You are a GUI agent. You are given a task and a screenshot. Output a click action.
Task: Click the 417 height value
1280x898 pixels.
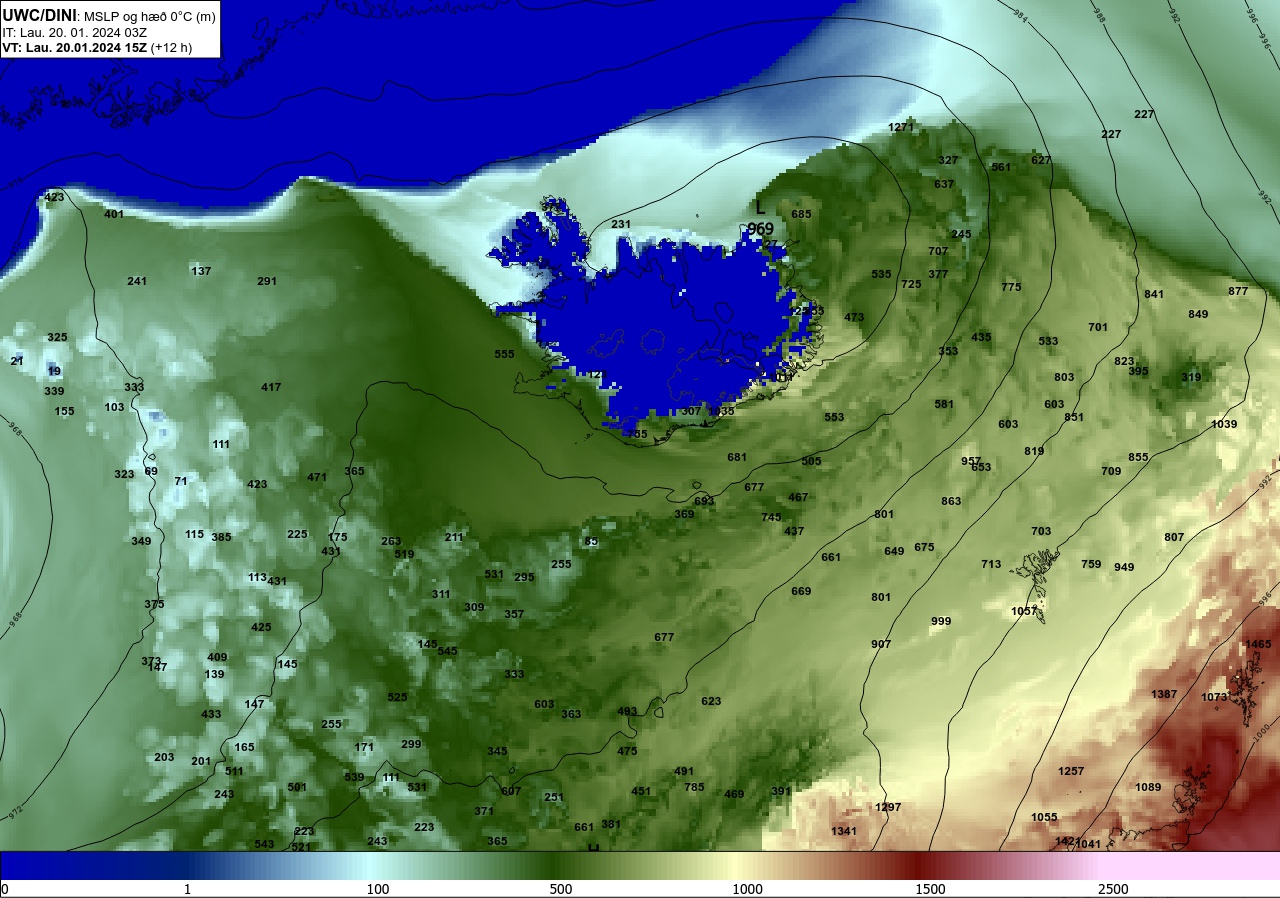pyautogui.click(x=271, y=387)
